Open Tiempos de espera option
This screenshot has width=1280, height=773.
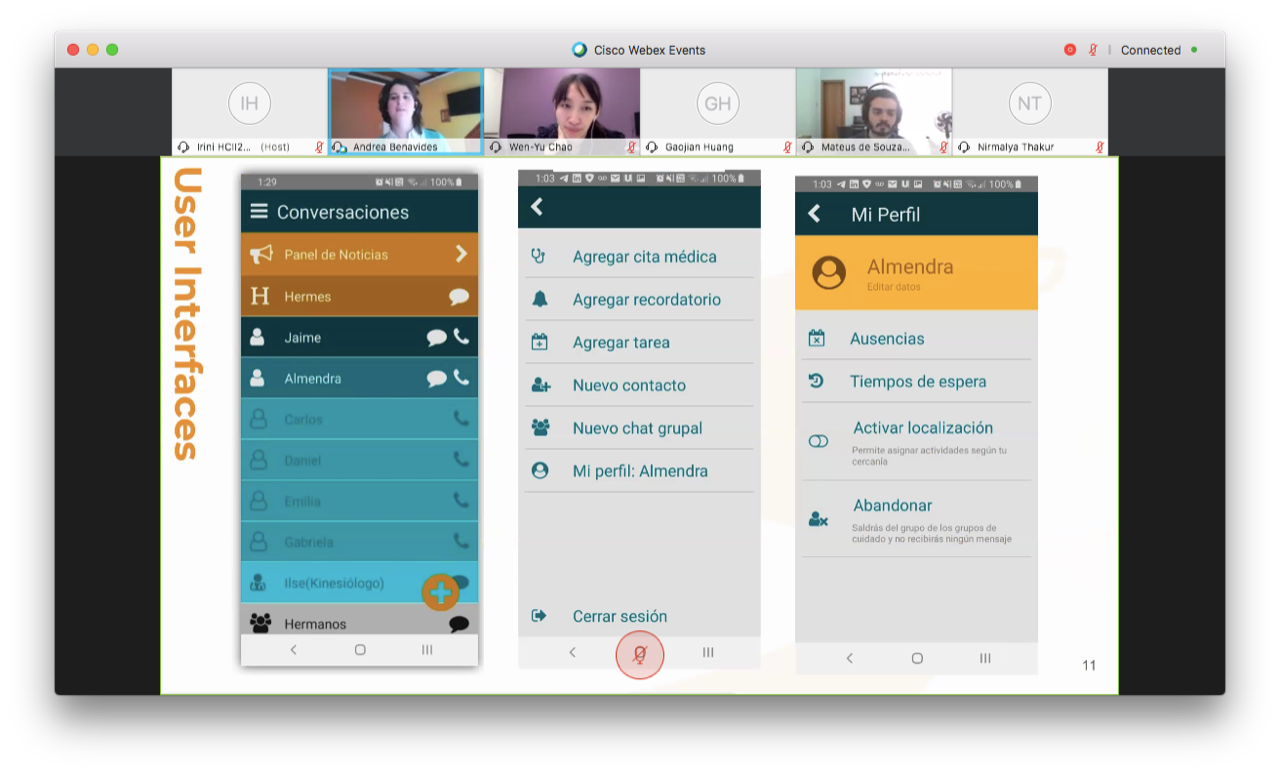click(x=917, y=381)
